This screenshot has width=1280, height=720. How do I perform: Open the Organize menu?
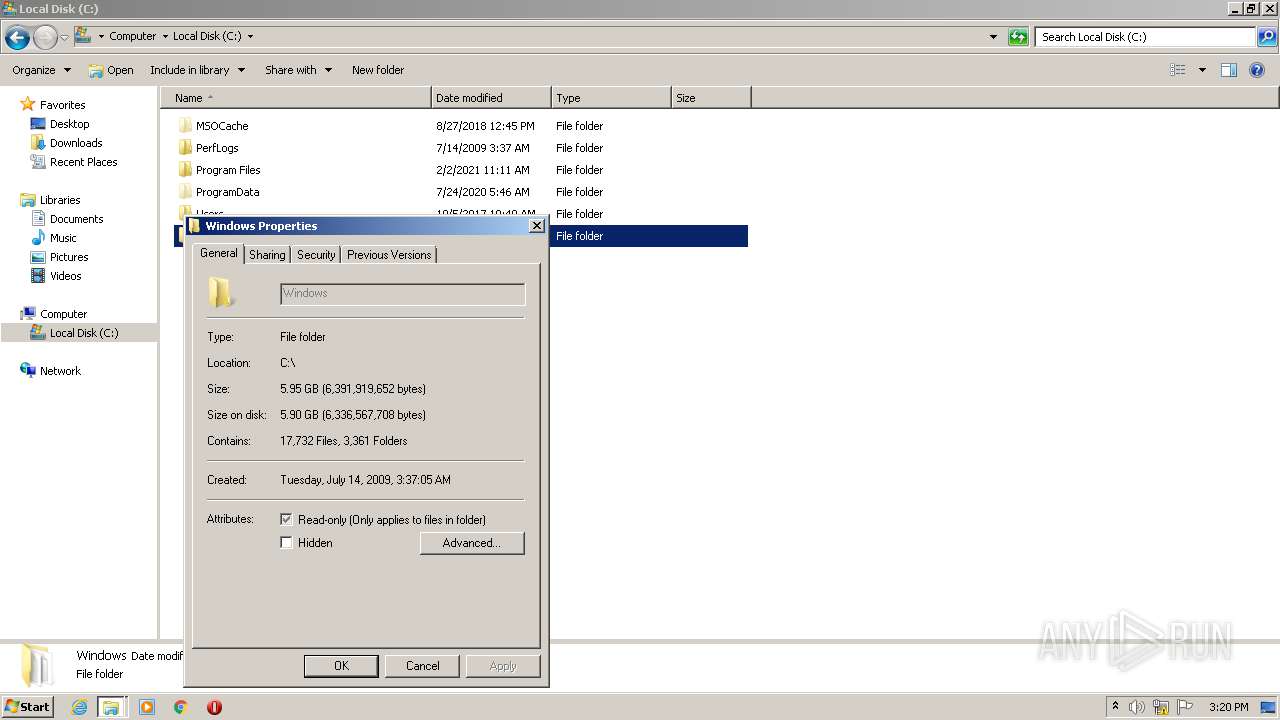tap(41, 70)
